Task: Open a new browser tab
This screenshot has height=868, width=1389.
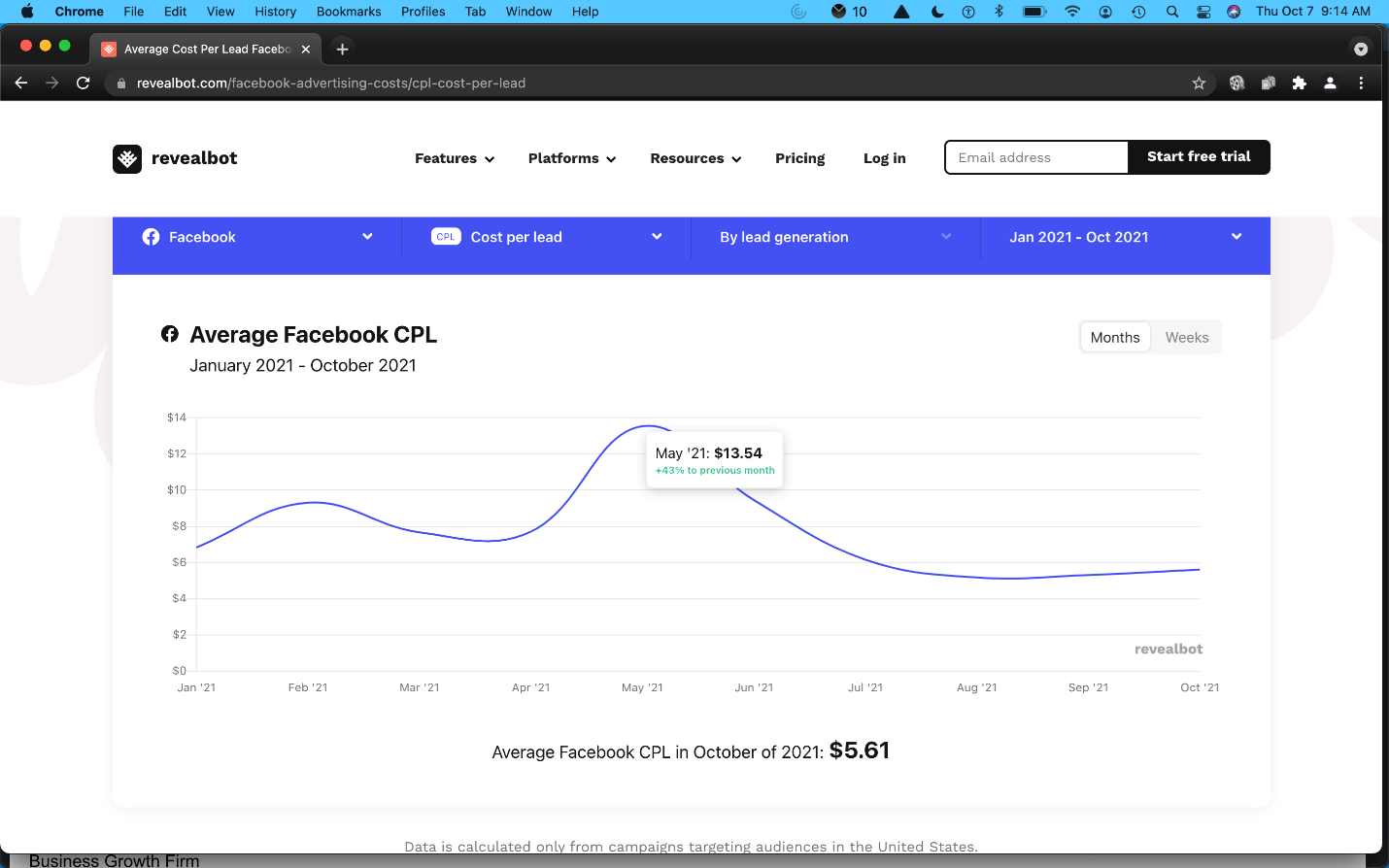Action: click(342, 49)
